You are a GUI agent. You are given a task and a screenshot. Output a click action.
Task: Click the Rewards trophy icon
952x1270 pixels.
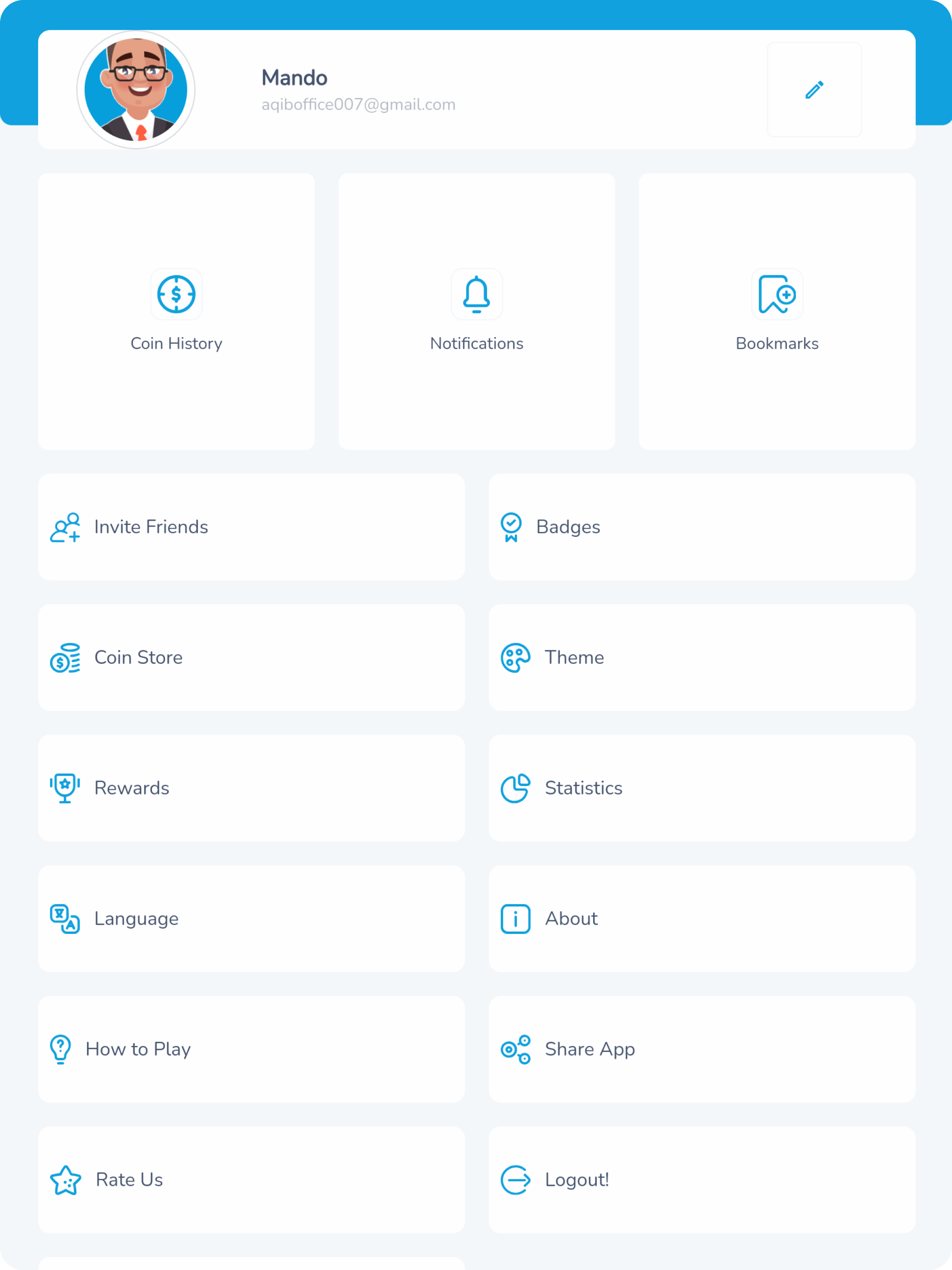pos(65,788)
